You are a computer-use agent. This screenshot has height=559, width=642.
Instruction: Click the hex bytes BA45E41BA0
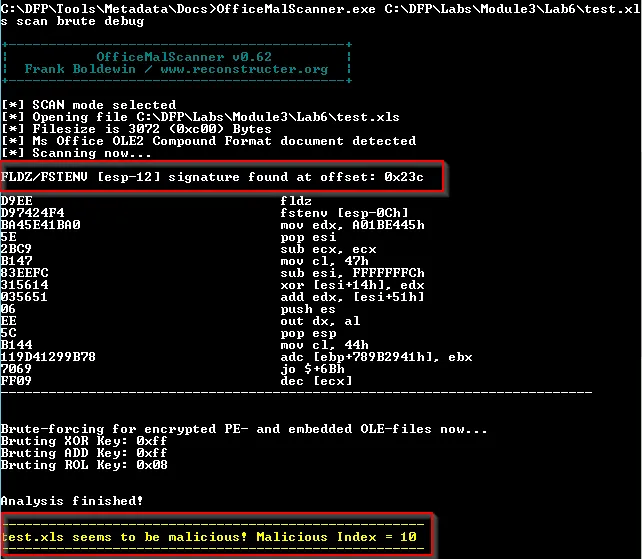pyautogui.click(x=40, y=225)
